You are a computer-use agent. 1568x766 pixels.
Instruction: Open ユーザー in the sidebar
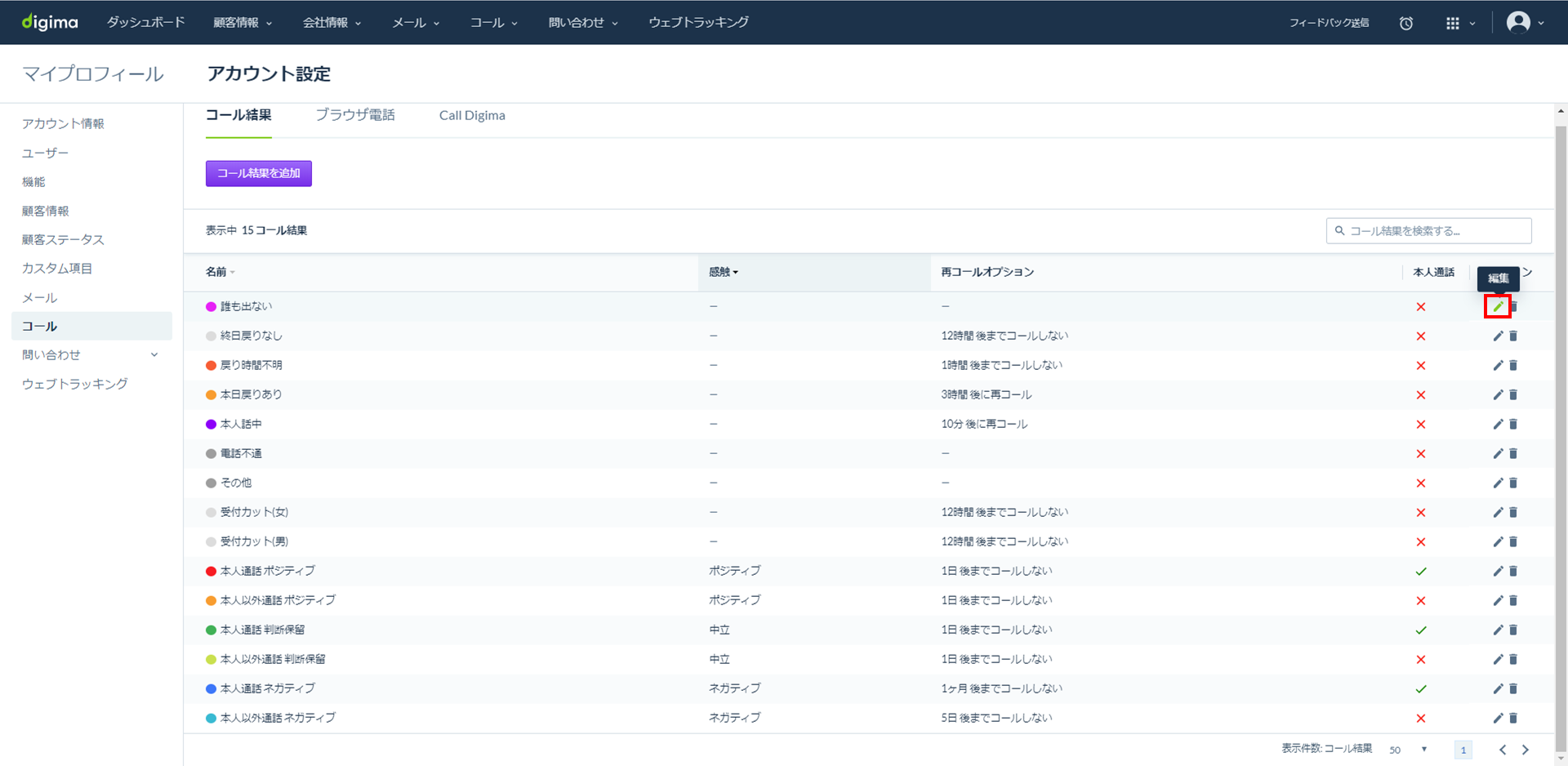click(46, 153)
